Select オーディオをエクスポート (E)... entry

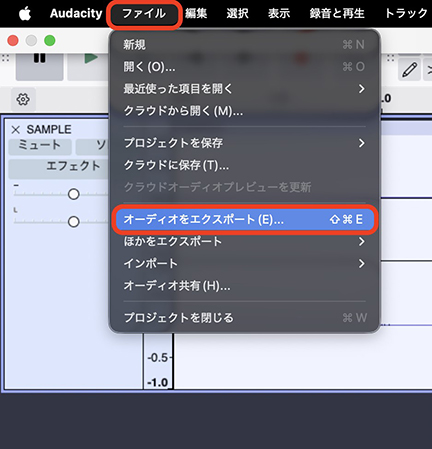tap(245, 219)
